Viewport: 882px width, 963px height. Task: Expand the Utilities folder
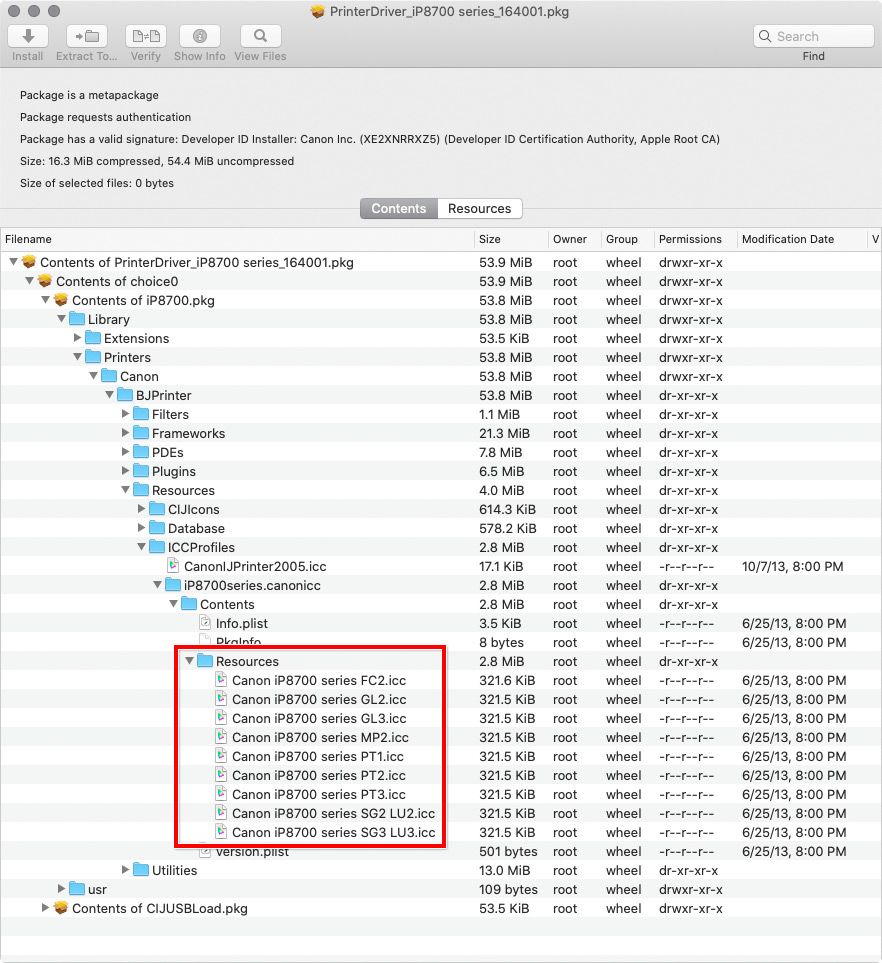click(125, 870)
